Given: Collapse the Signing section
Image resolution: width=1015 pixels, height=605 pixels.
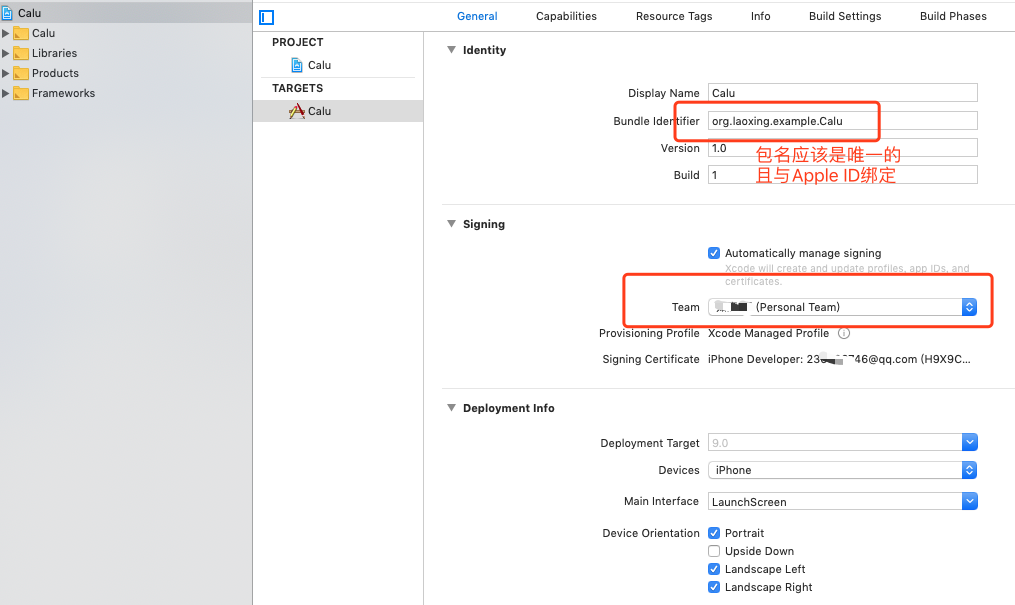Looking at the screenshot, I should point(451,224).
